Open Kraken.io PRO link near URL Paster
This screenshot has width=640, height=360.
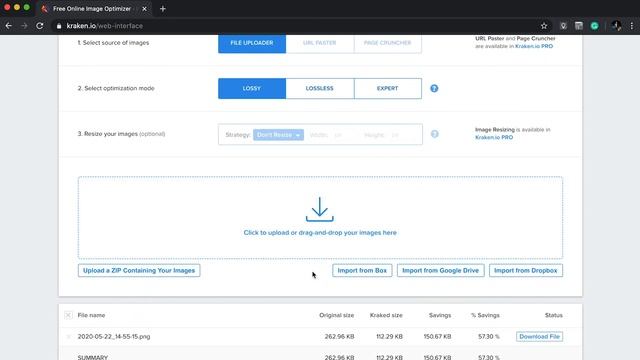[534, 46]
